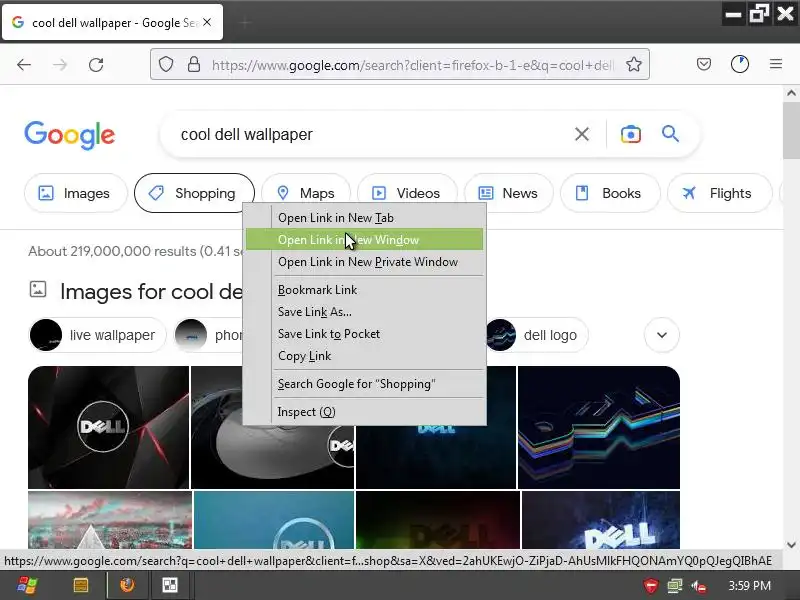Choose Inspect (Q) menu entry
The width and height of the screenshot is (800, 600).
point(364,412)
